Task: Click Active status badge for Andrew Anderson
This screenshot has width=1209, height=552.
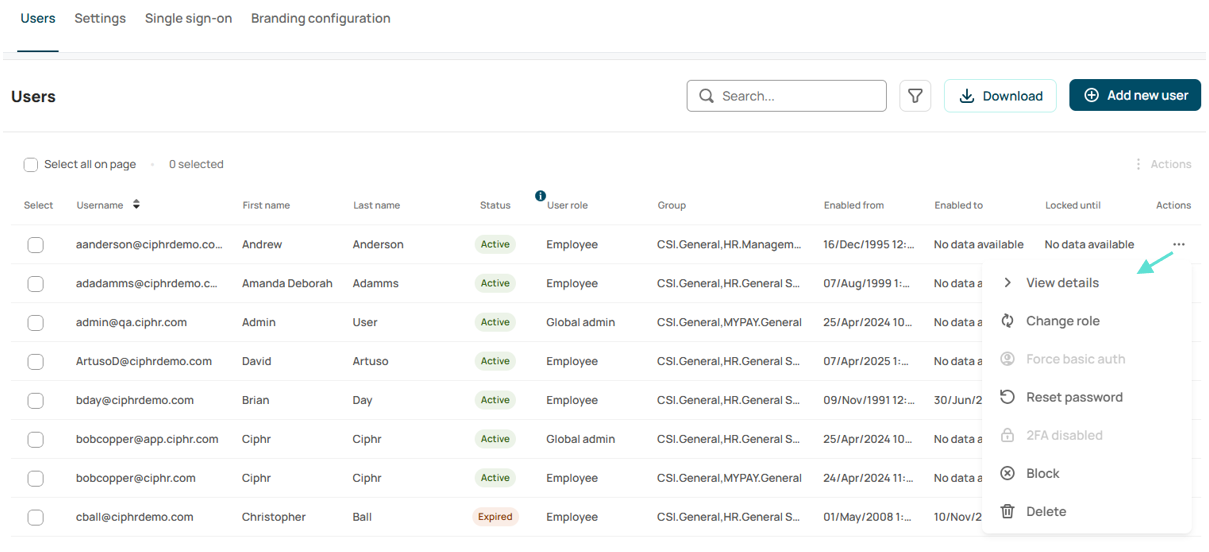Action: [x=495, y=244]
